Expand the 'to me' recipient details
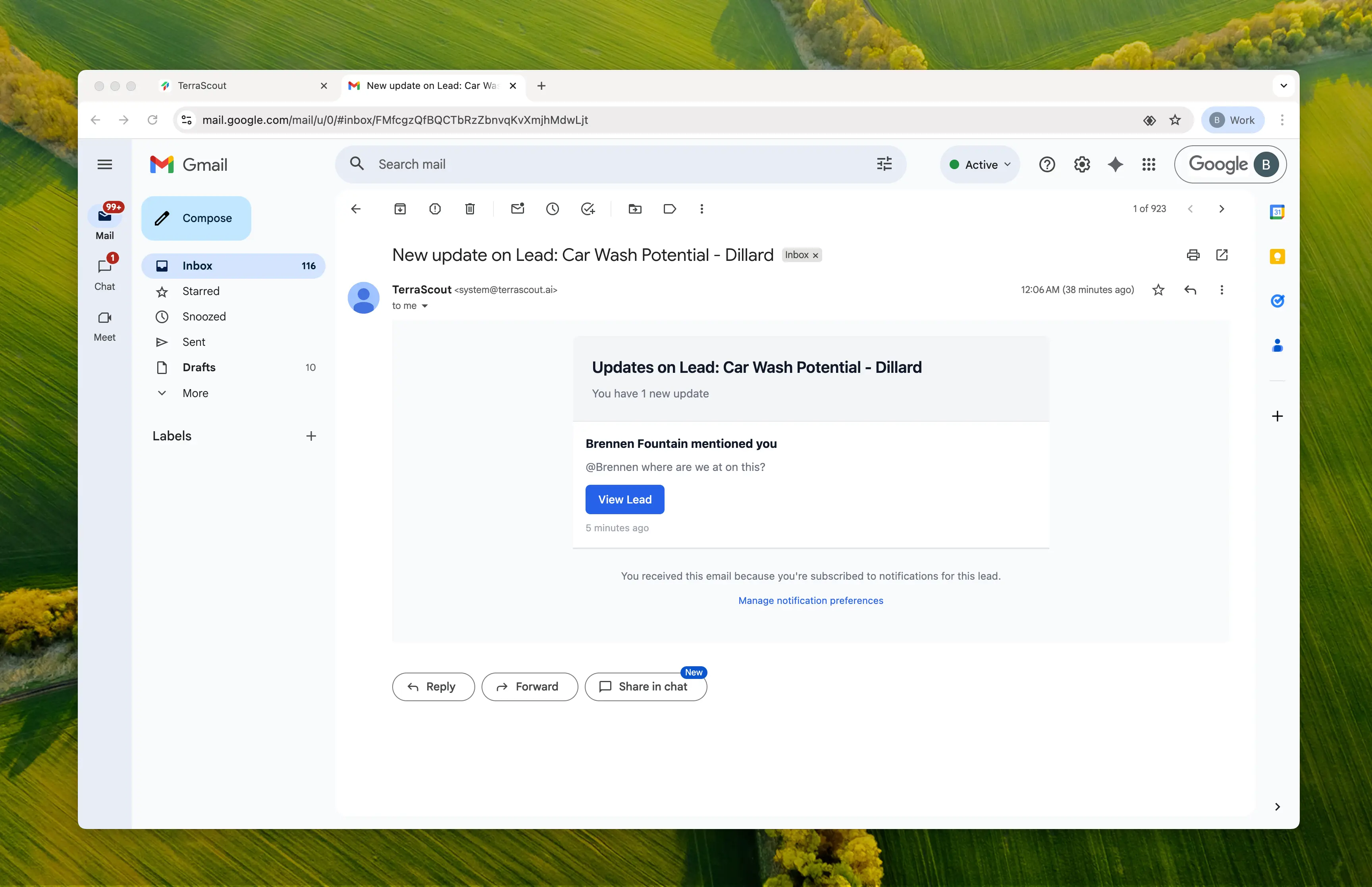Image resolution: width=1372 pixels, height=887 pixels. coord(425,306)
